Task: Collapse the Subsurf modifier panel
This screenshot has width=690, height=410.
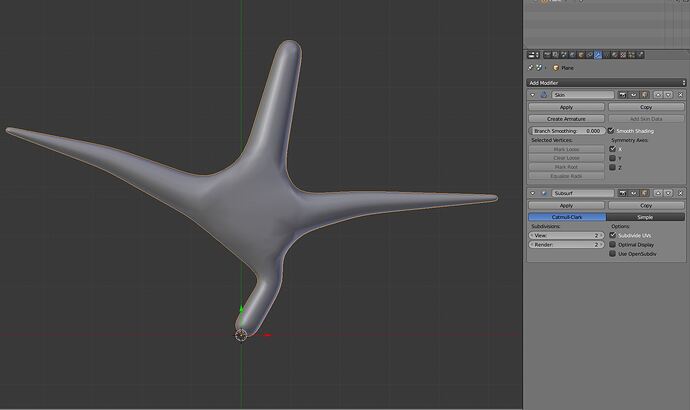Action: pos(532,193)
